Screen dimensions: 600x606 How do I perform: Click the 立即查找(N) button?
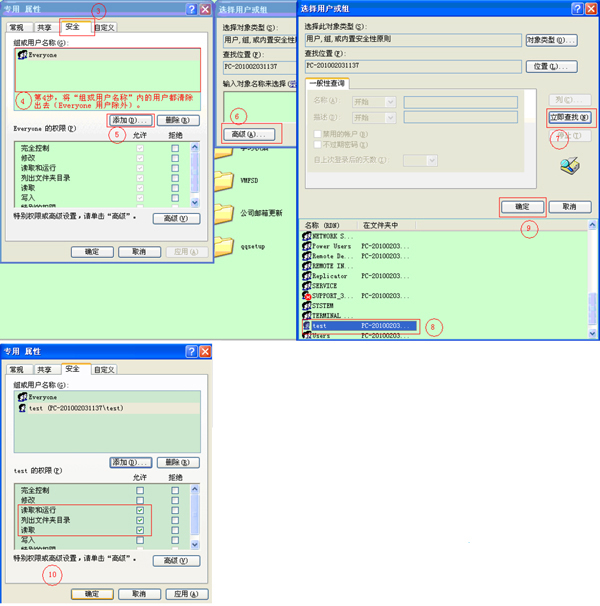570,117
